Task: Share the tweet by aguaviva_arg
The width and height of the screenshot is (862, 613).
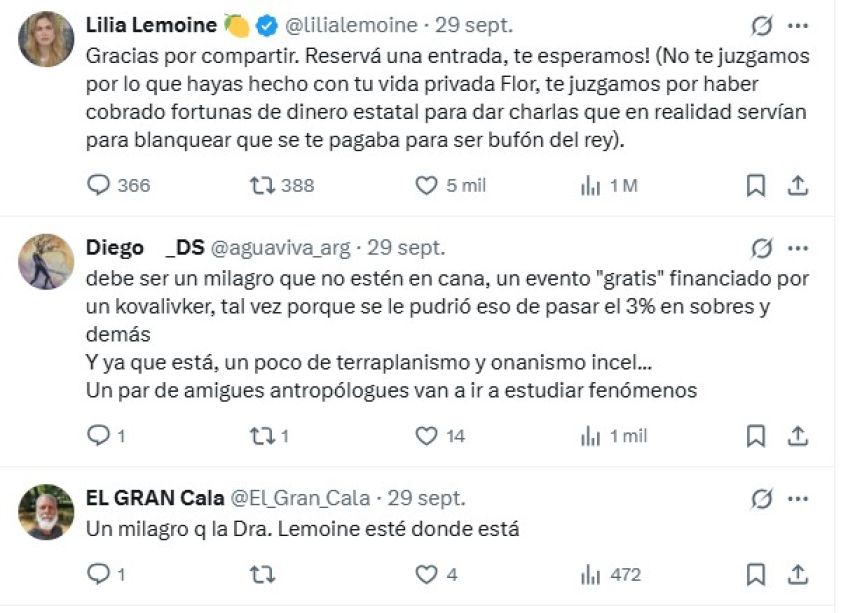Action: 798,435
